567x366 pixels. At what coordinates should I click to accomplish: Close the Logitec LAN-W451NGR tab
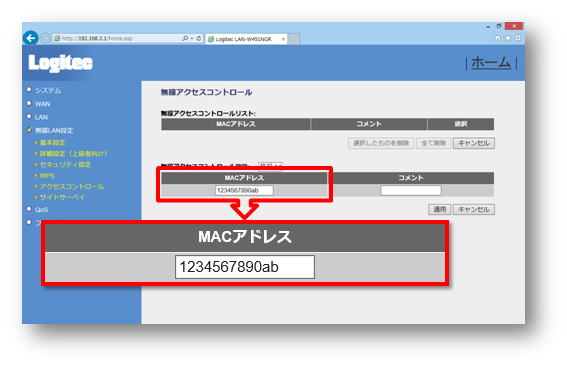pos(283,39)
